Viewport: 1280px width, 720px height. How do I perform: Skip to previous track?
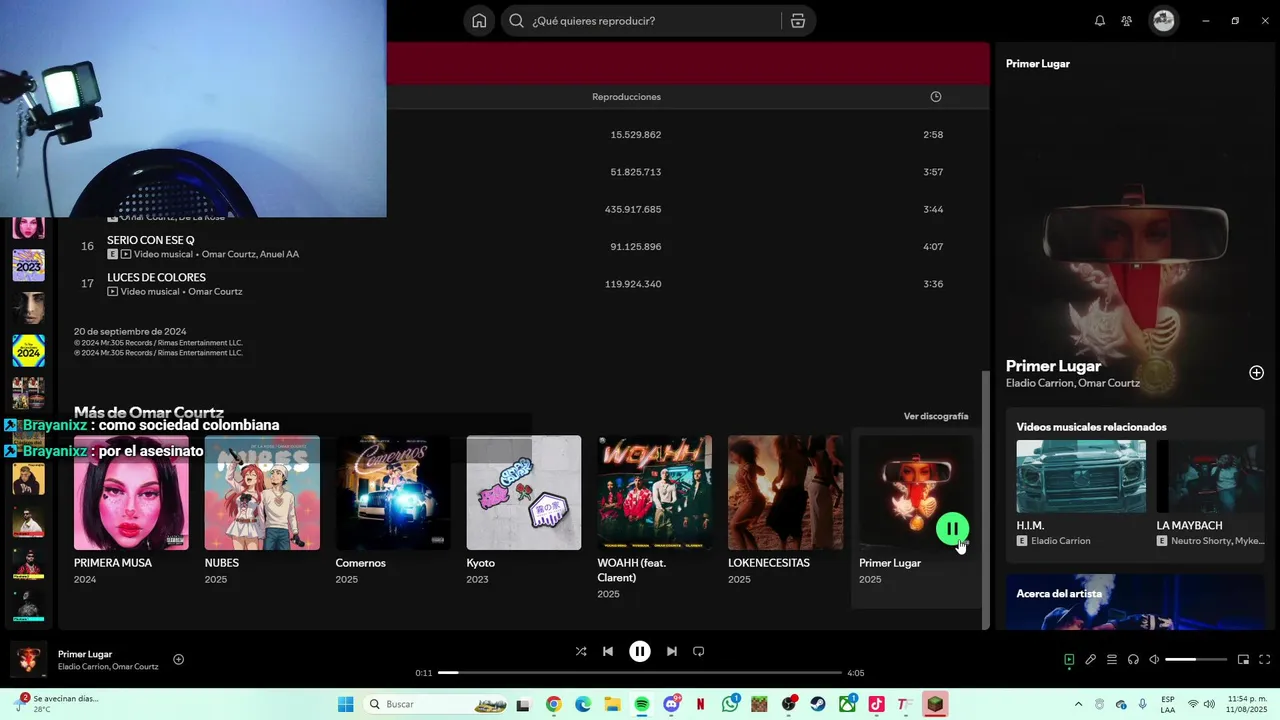(608, 651)
